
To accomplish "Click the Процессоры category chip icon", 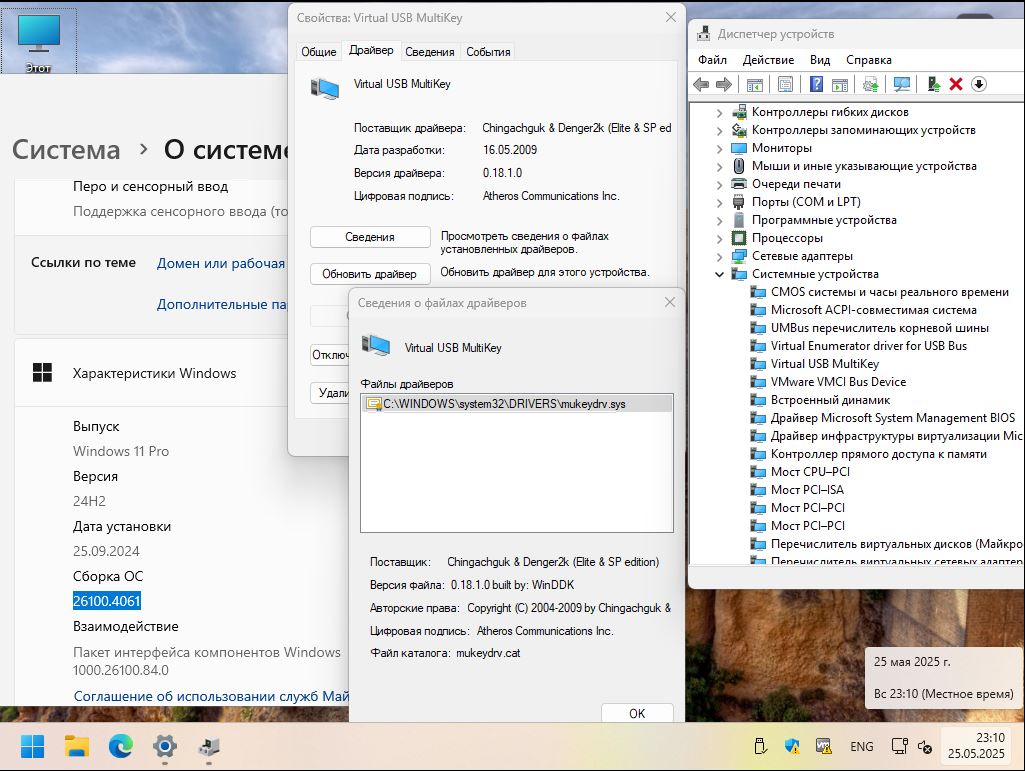I will 739,238.
